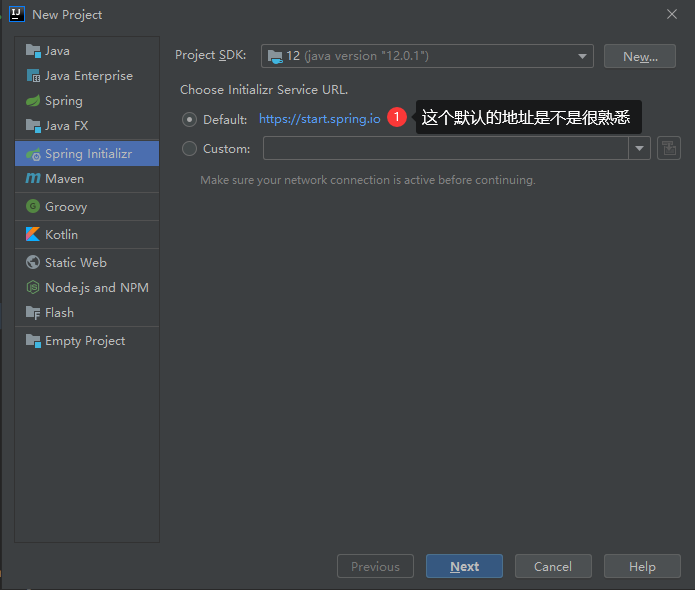Screen dimensions: 695x590
Task: Select the Flash folder icon
Action: tap(33, 313)
